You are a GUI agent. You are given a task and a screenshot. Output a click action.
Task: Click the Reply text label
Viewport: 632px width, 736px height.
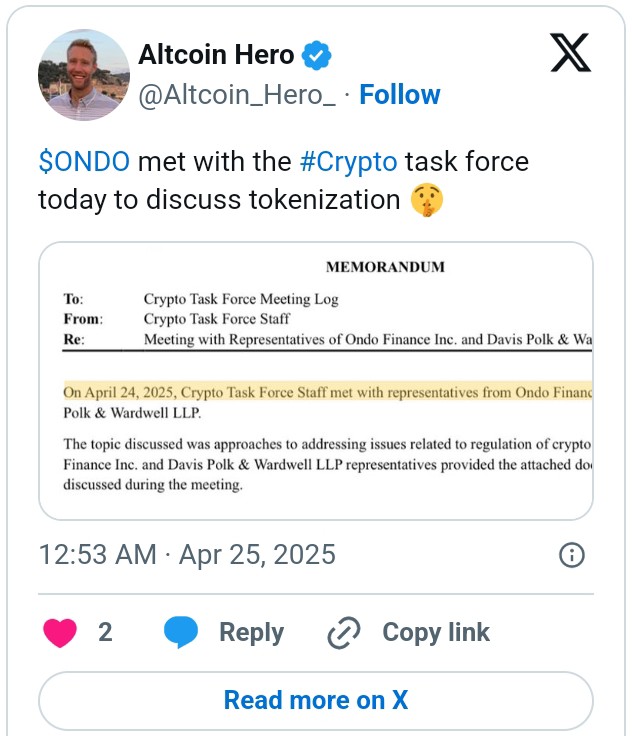click(251, 632)
